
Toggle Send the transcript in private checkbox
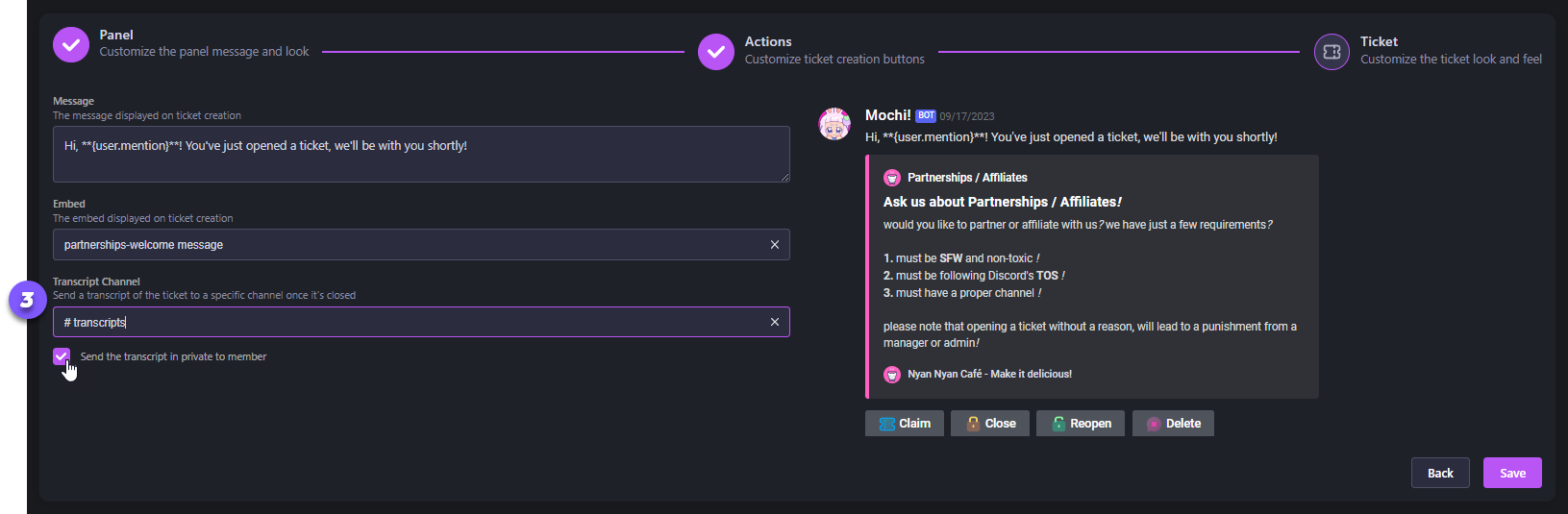pyautogui.click(x=62, y=356)
